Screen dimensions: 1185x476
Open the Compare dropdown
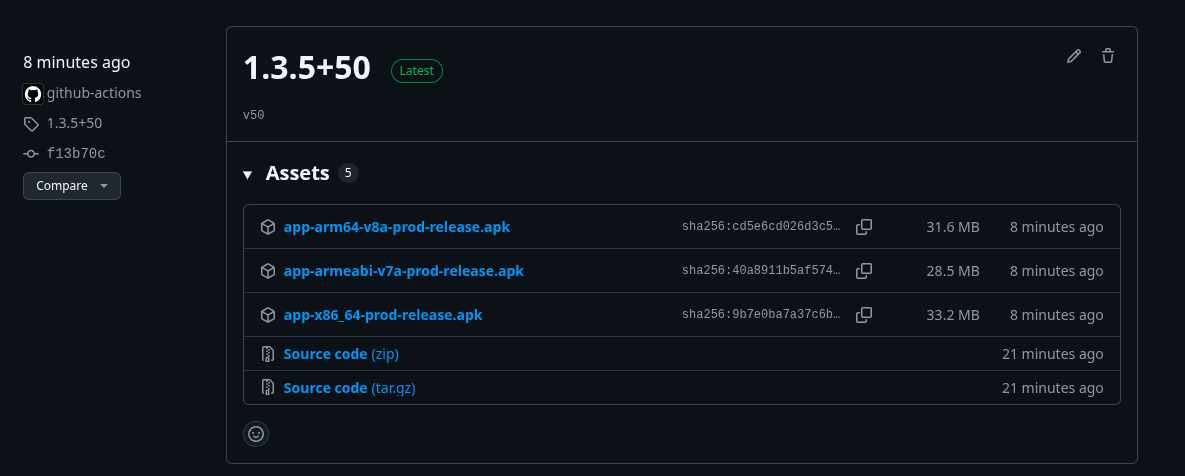(x=72, y=186)
